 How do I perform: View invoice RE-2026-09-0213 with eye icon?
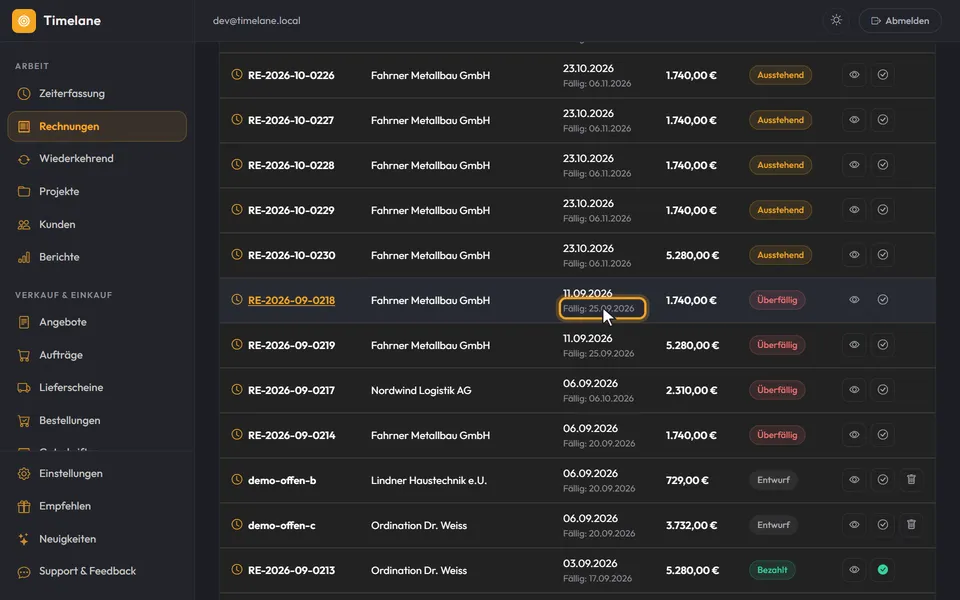pos(854,570)
